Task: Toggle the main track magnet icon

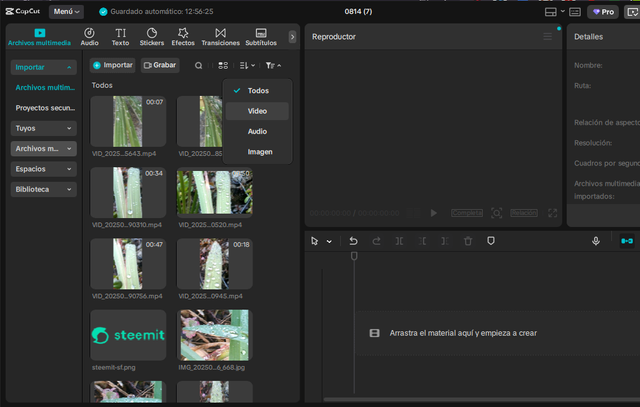Action: point(627,241)
